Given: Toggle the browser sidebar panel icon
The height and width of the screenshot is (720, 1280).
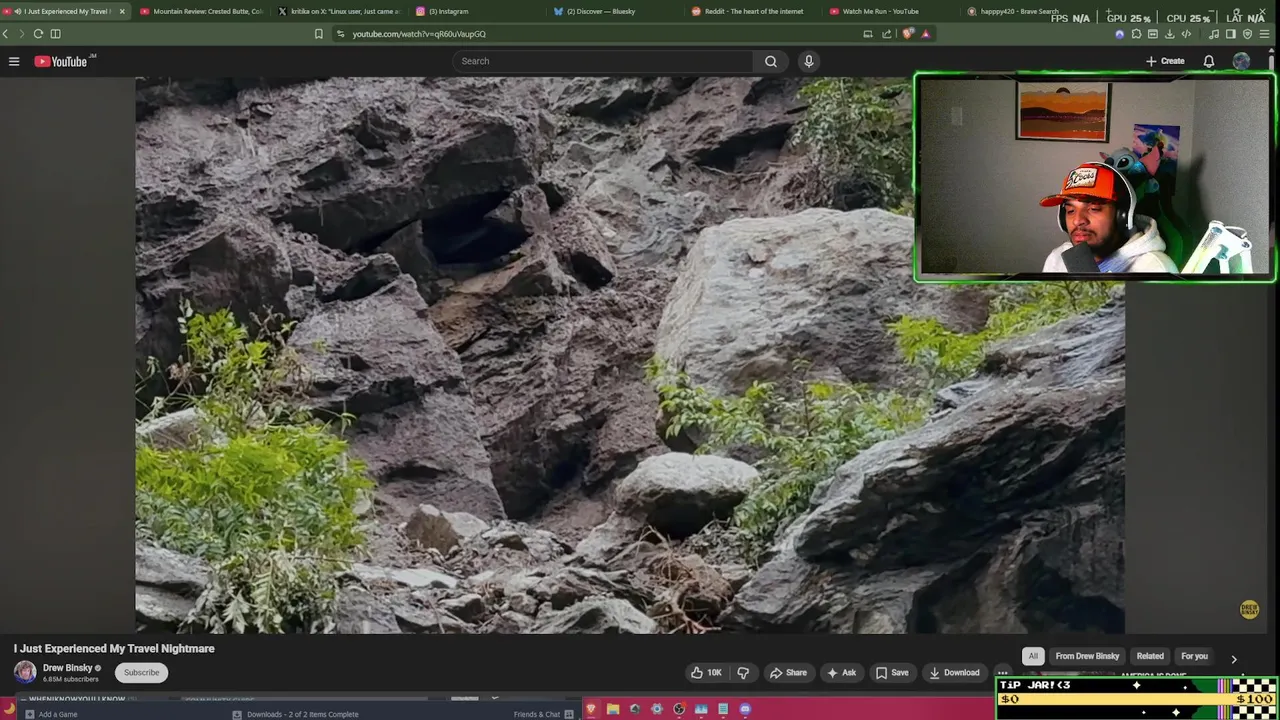Looking at the screenshot, I should [55, 34].
